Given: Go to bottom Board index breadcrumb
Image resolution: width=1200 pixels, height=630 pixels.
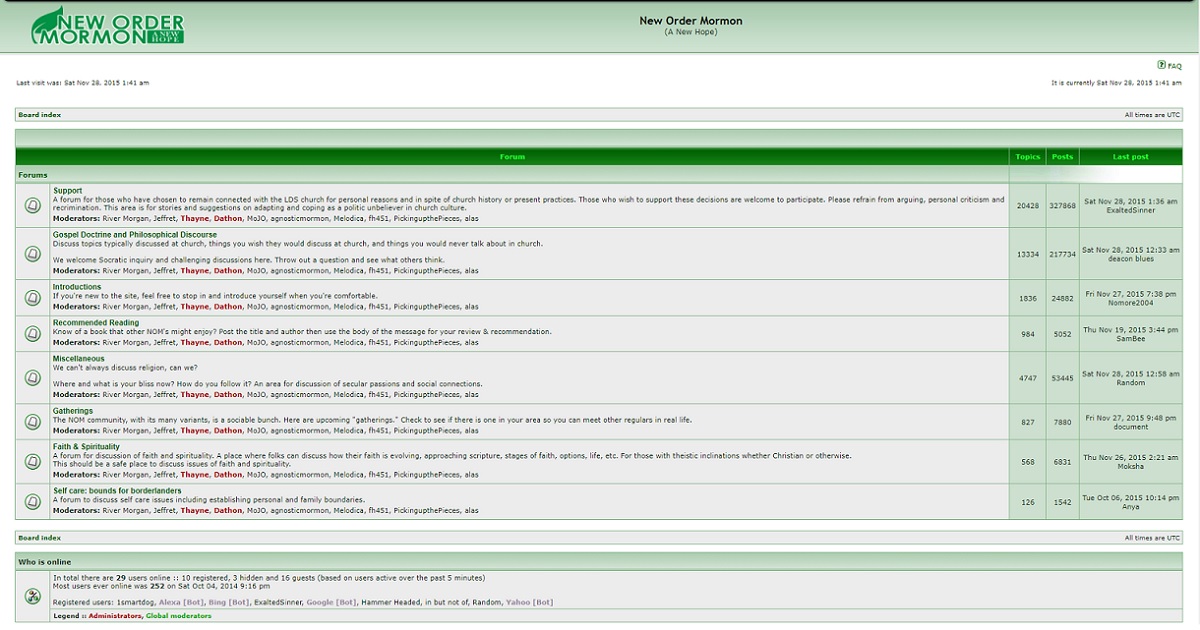Looking at the screenshot, I should (39, 538).
